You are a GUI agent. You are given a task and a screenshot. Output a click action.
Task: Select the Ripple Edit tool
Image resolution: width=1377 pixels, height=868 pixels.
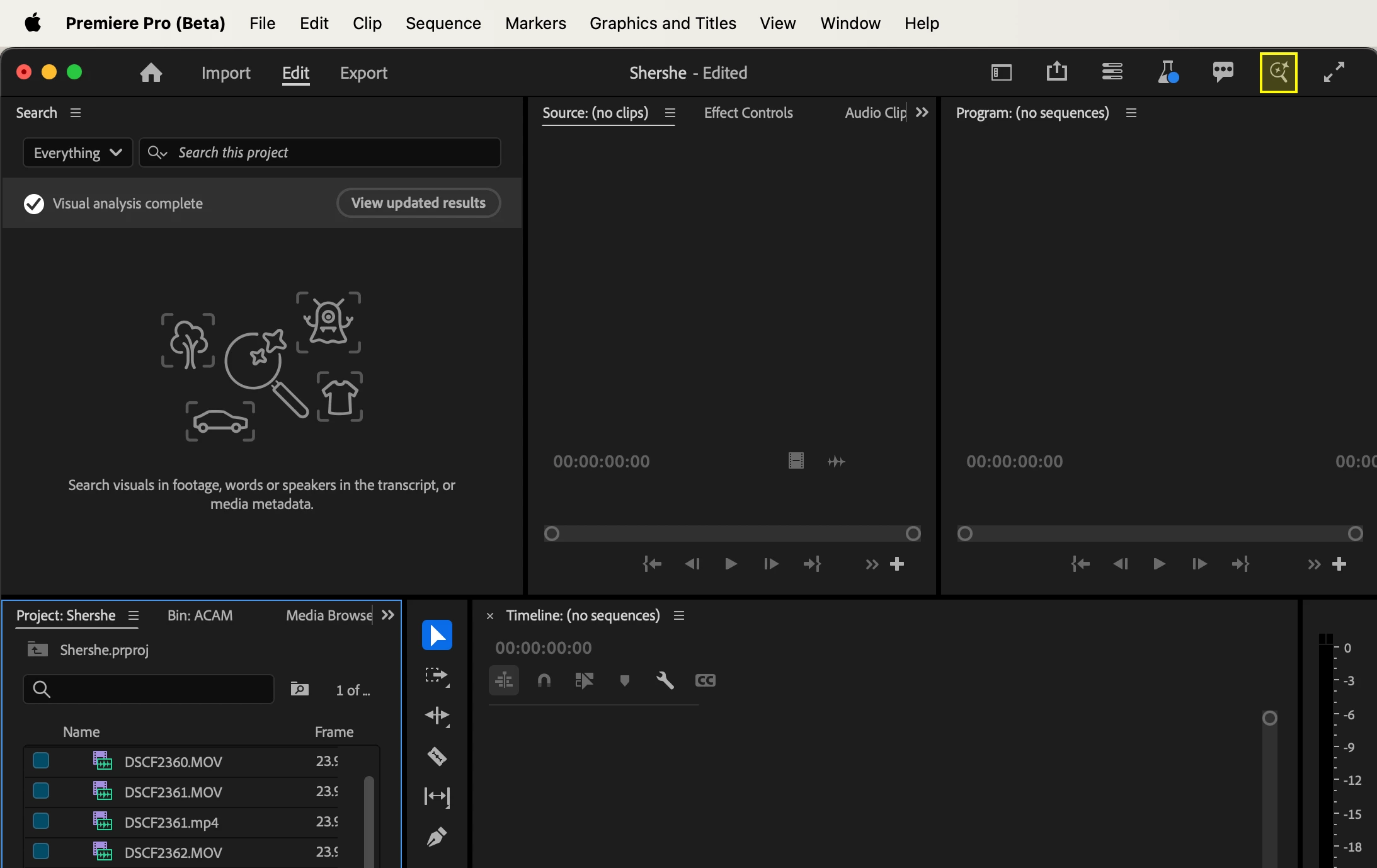[x=437, y=716]
